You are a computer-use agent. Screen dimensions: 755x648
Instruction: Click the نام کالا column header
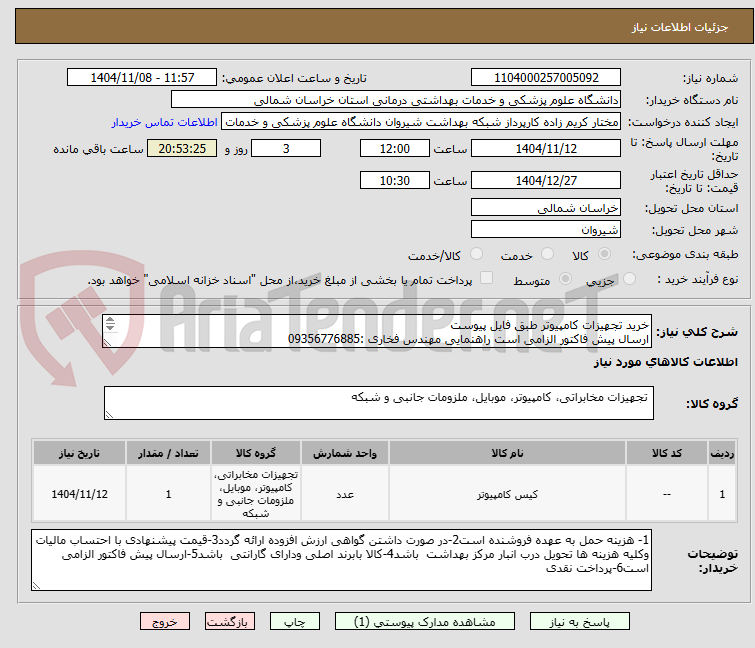pyautogui.click(x=507, y=453)
